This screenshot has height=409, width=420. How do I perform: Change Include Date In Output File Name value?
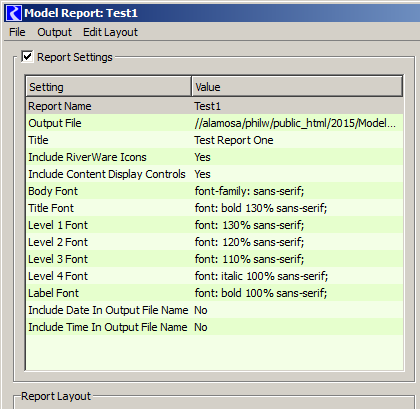click(201, 310)
